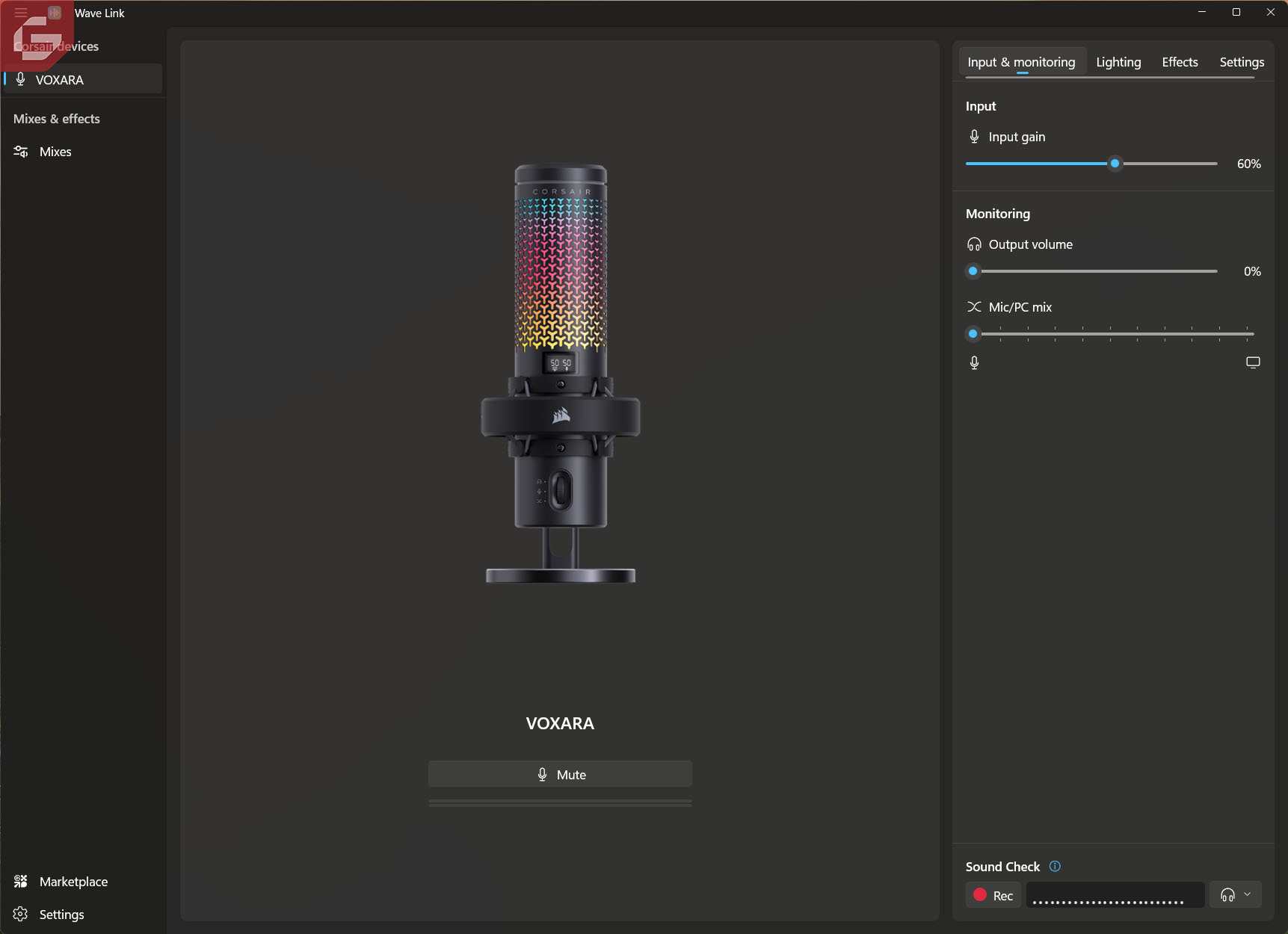Switch to the Lighting tab
The width and height of the screenshot is (1288, 934).
click(x=1118, y=62)
